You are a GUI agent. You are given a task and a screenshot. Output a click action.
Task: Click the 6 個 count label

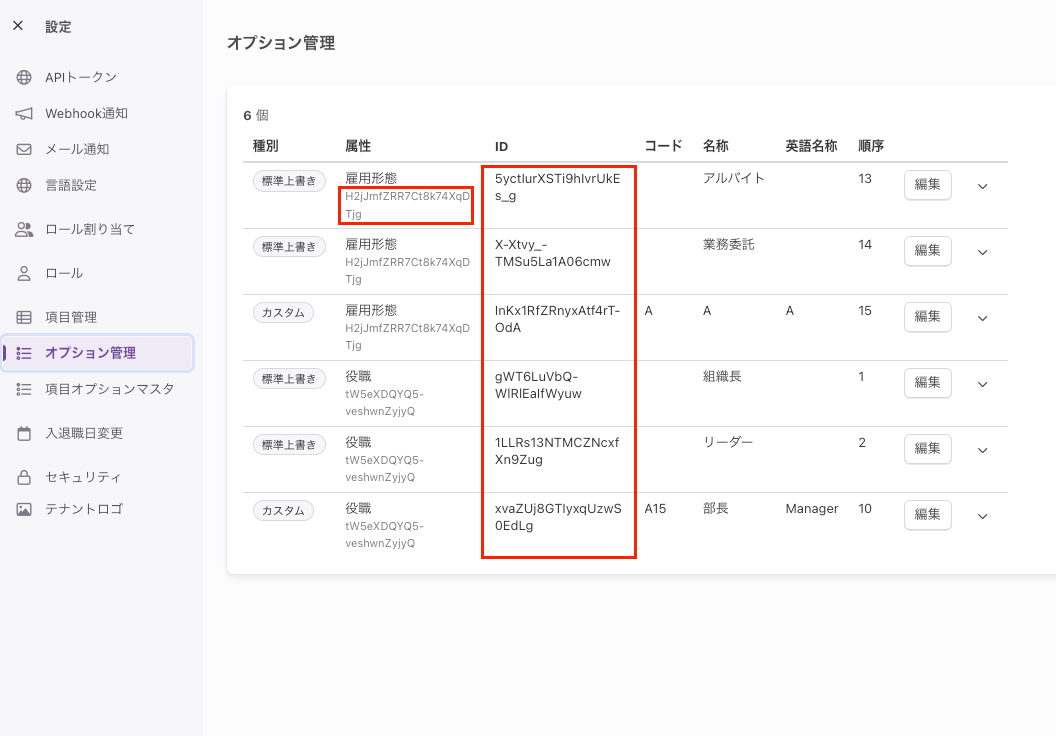(x=256, y=115)
